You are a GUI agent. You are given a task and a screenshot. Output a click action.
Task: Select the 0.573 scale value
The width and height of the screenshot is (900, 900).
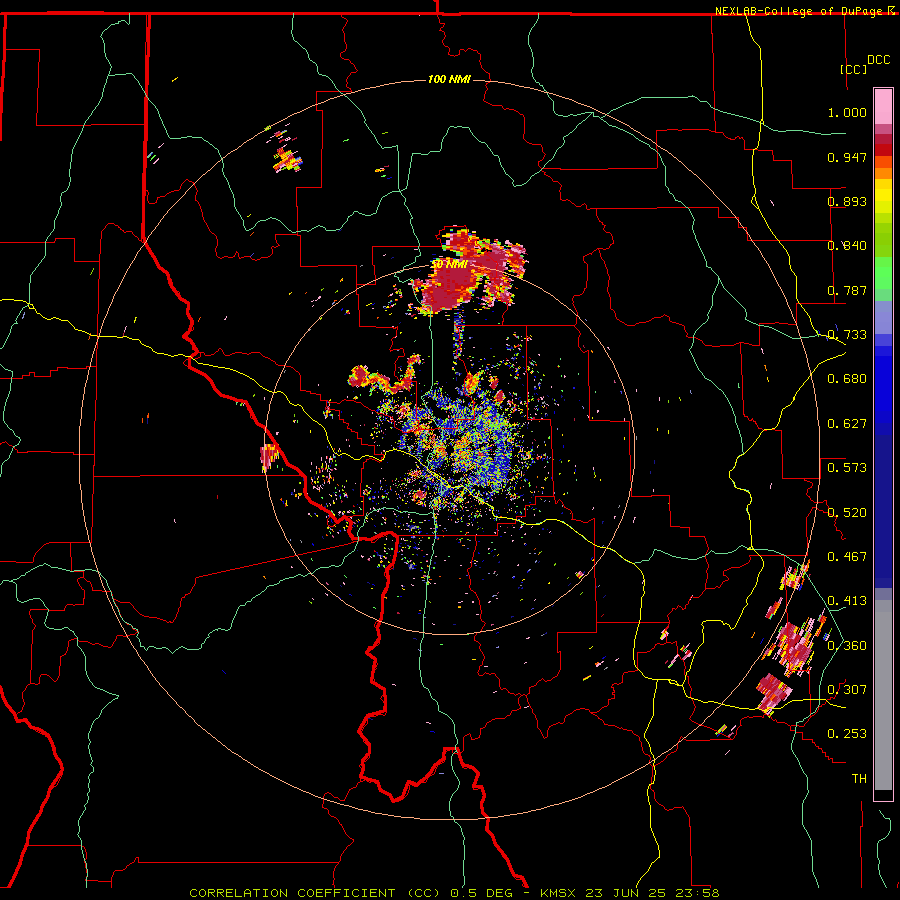point(847,468)
